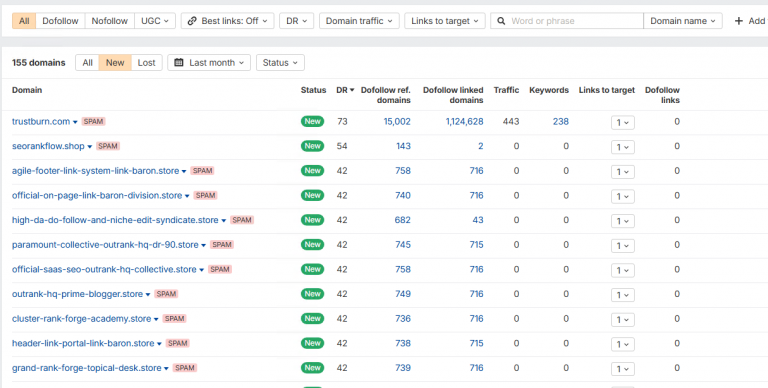
Task: Click SPAM badge next to seorankflow.shop
Action: coord(108,146)
